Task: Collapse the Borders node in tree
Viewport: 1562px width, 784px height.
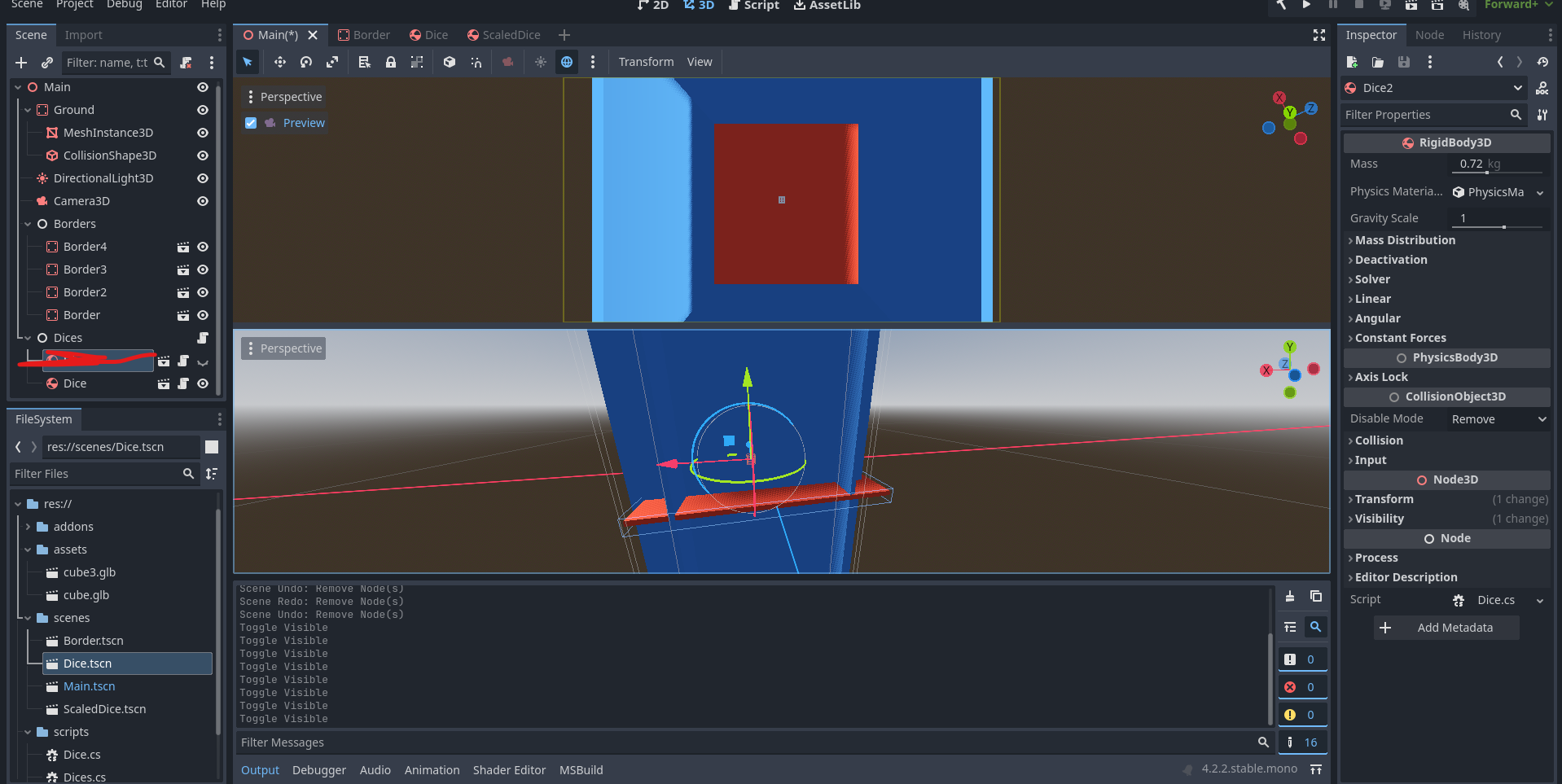Action: (29, 224)
